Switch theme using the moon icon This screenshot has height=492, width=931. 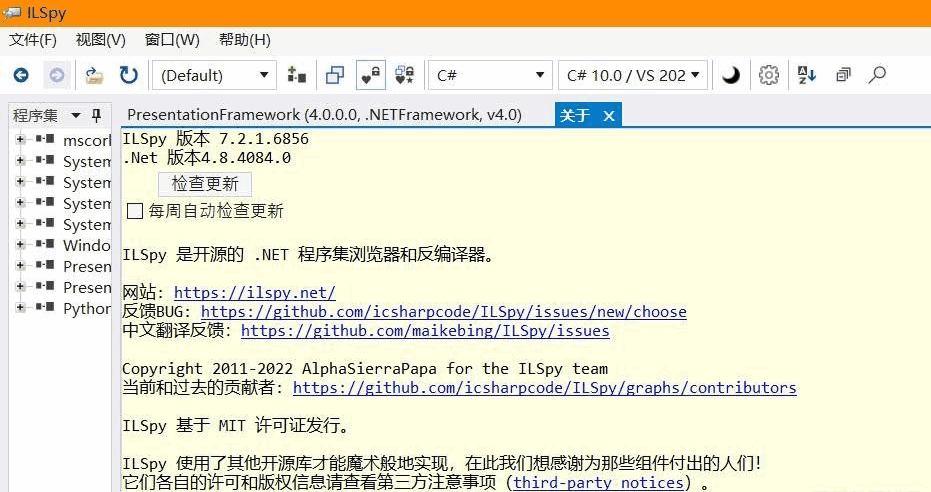731,75
